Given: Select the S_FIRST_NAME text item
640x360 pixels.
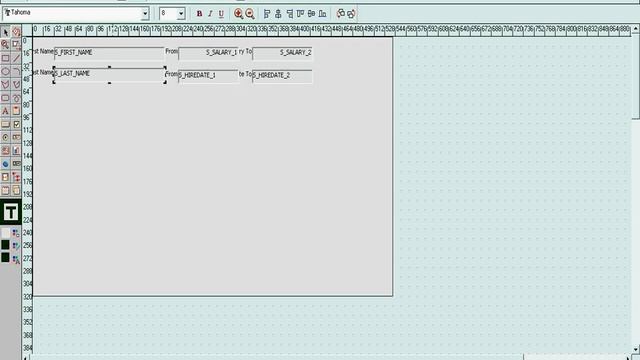Looking at the screenshot, I should click(x=109, y=53).
